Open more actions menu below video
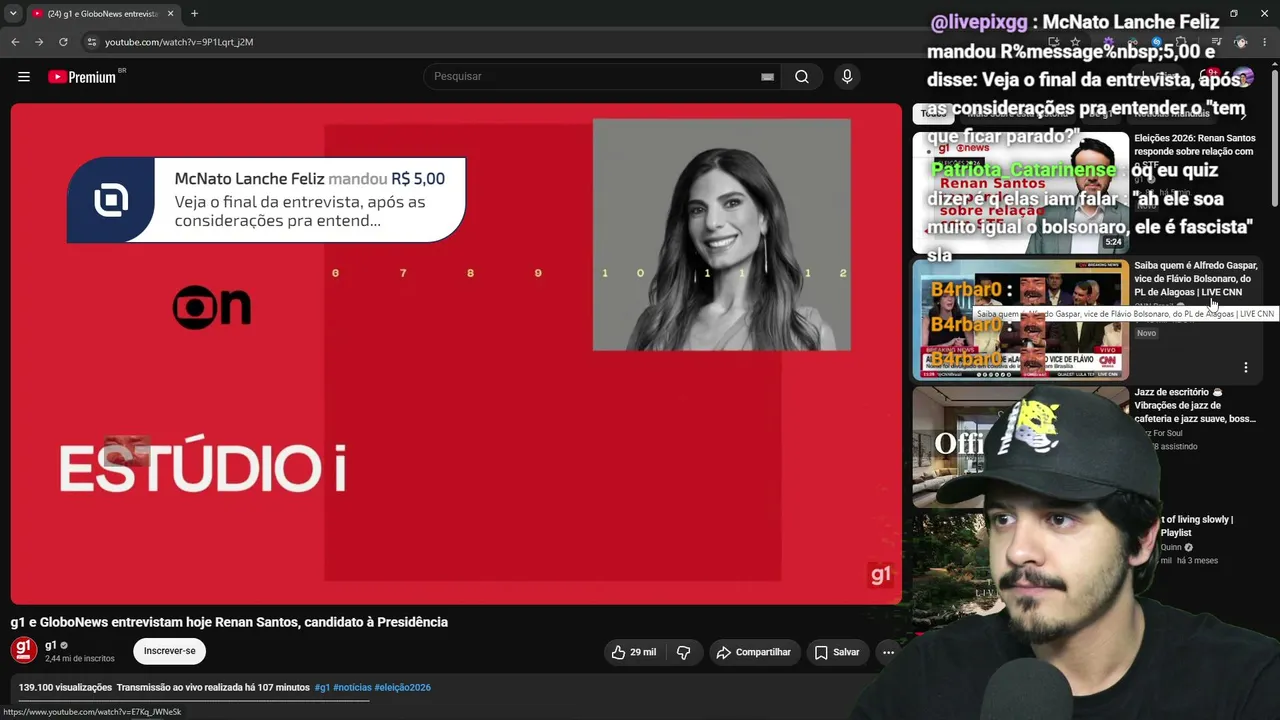Viewport: 1280px width, 720px height. pyautogui.click(x=888, y=652)
